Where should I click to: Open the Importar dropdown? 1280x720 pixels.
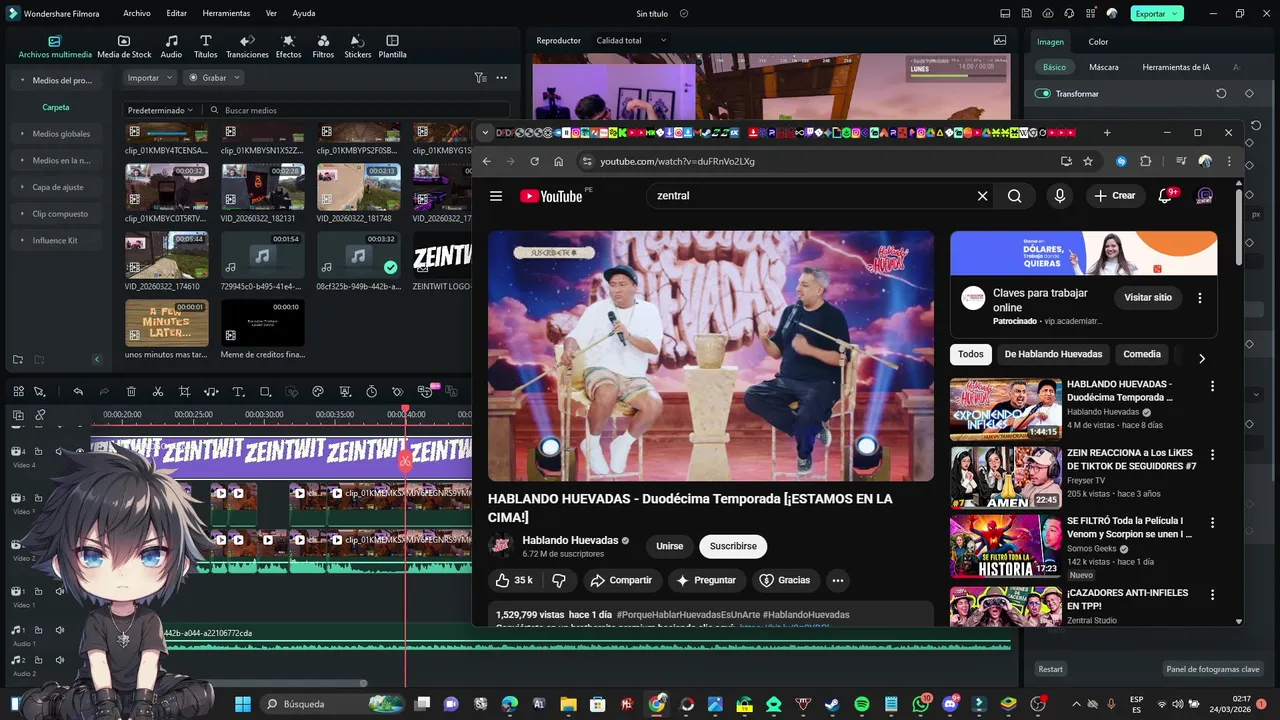point(150,77)
